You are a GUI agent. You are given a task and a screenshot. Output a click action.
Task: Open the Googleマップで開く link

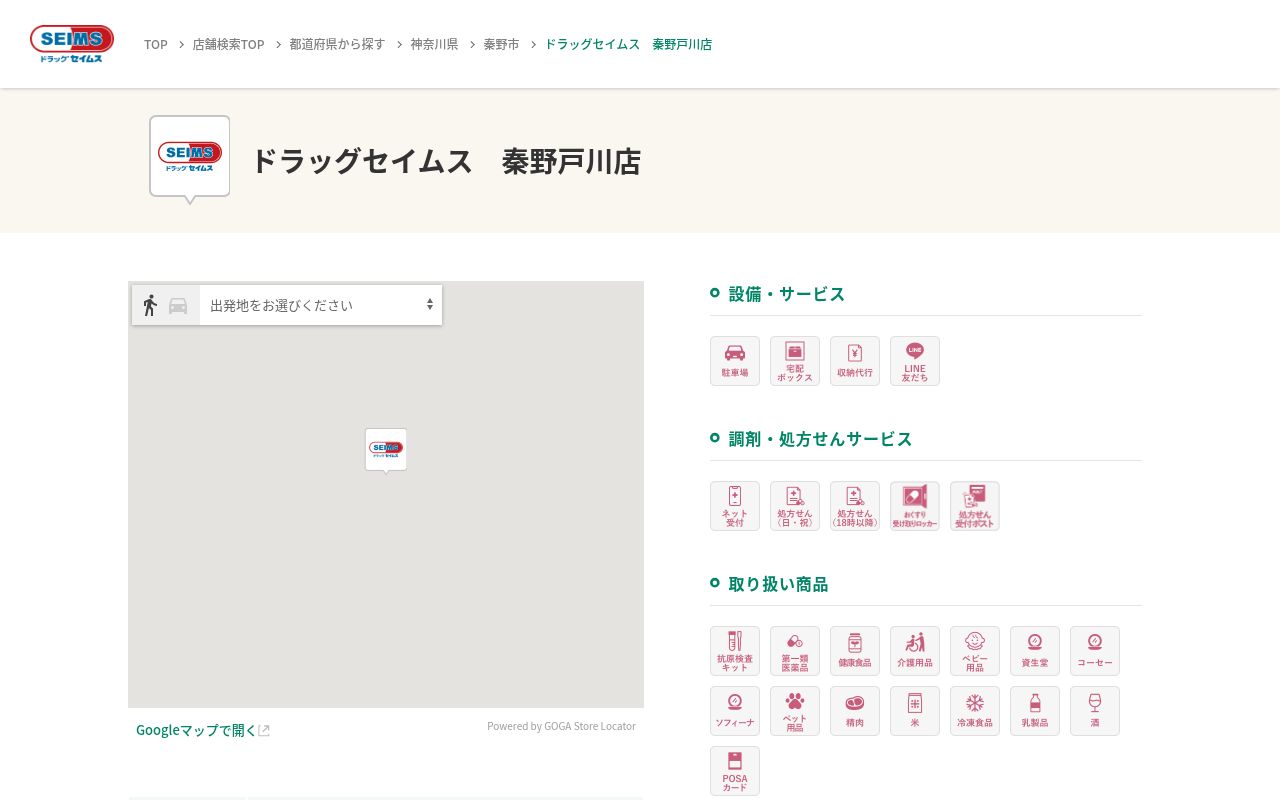[x=203, y=730]
